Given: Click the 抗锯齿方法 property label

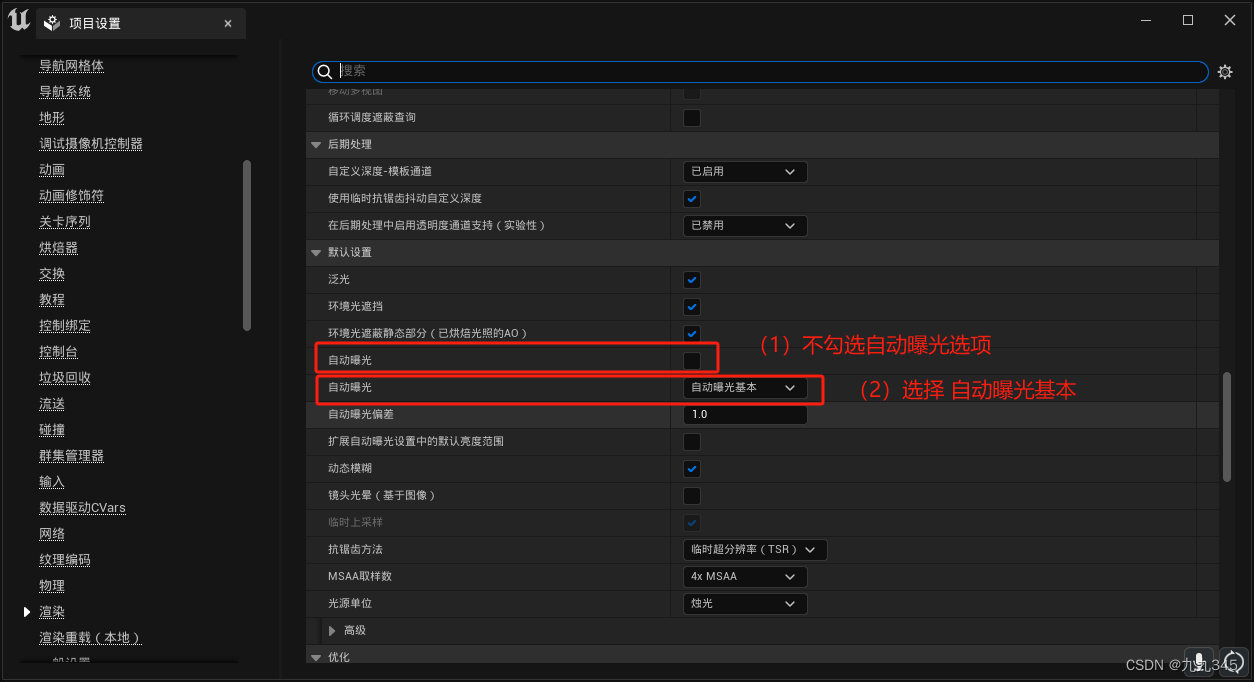Looking at the screenshot, I should pyautogui.click(x=355, y=549).
